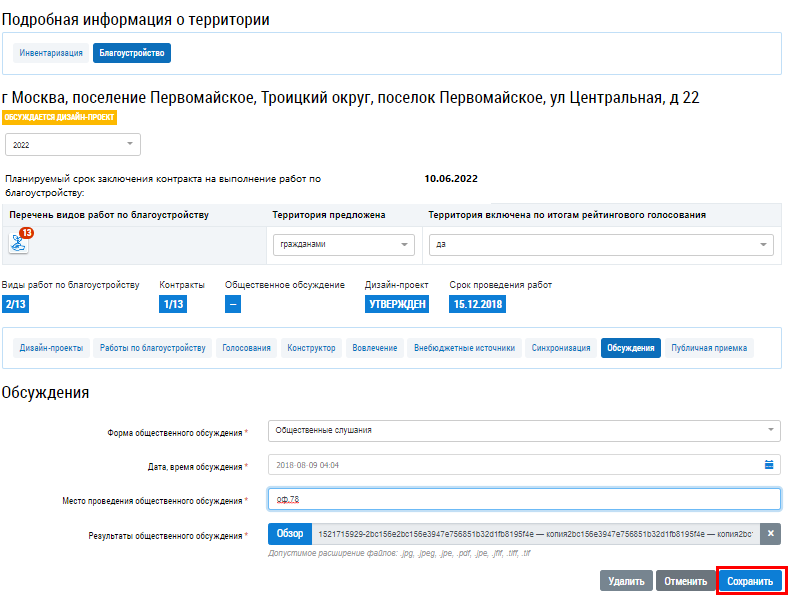The width and height of the screenshot is (792, 601).
Task: Switch to the Инвентаризация tab
Action: click(51, 53)
